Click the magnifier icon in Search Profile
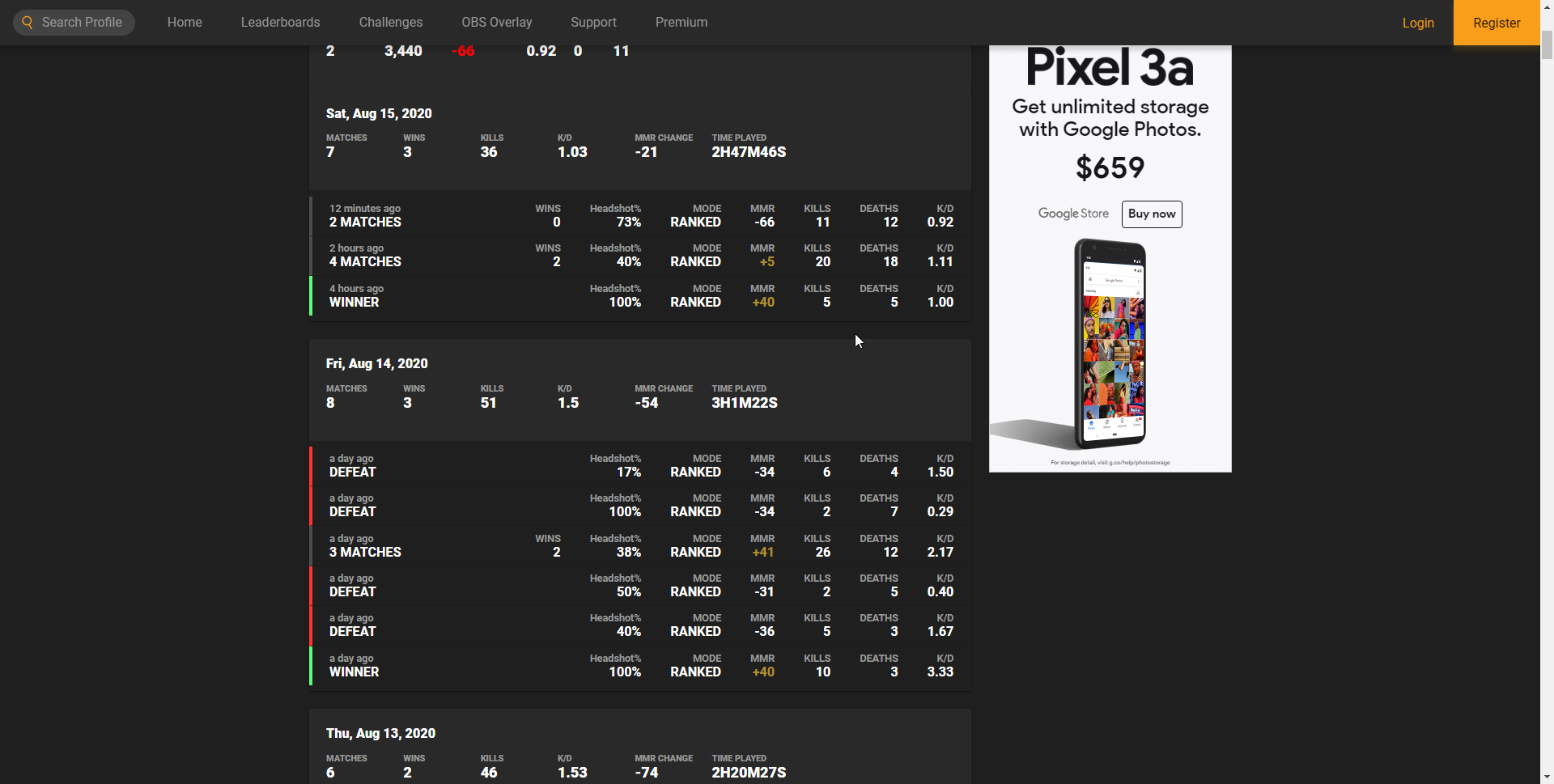 coord(28,23)
